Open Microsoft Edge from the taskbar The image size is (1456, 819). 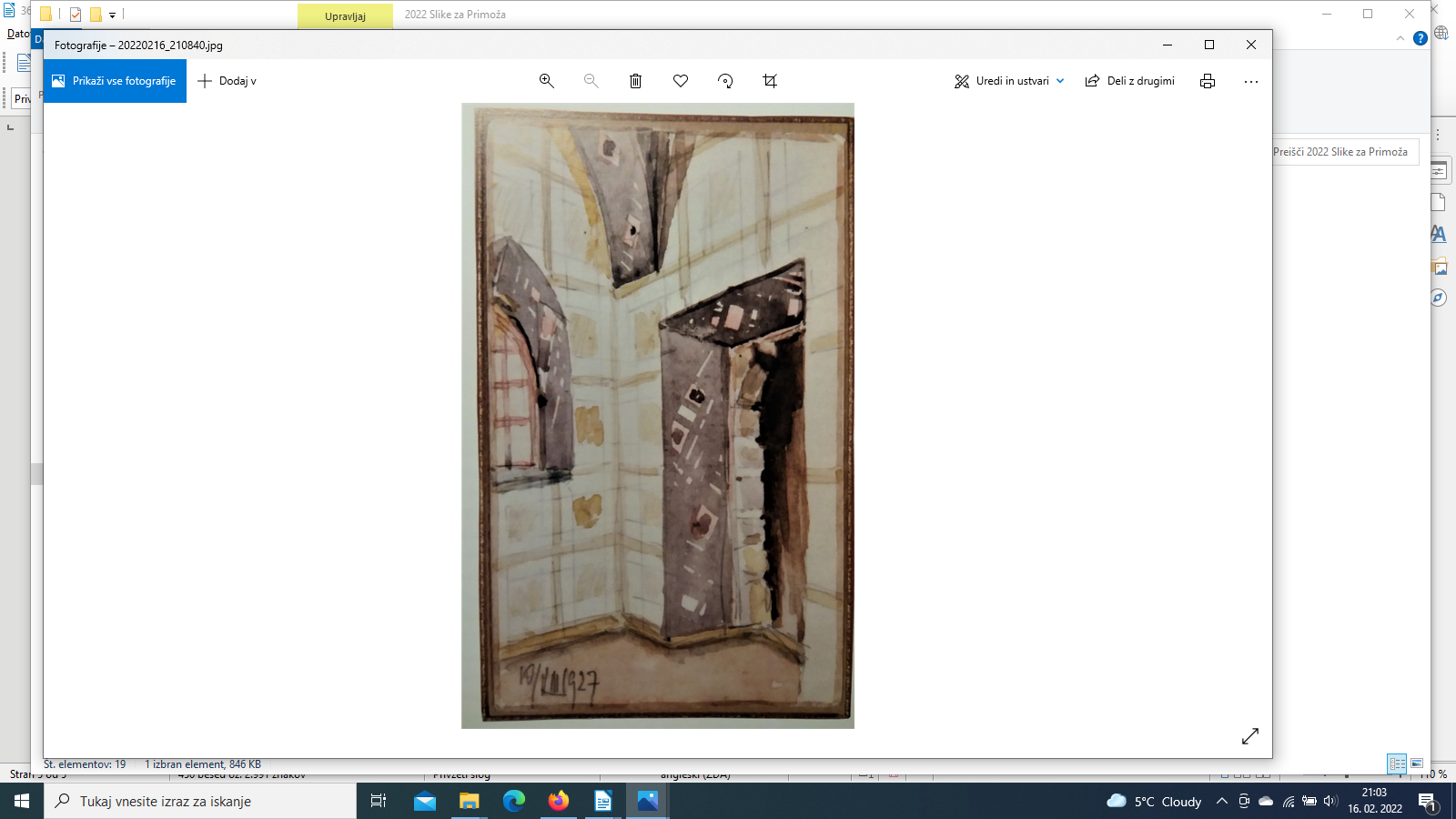514,802
